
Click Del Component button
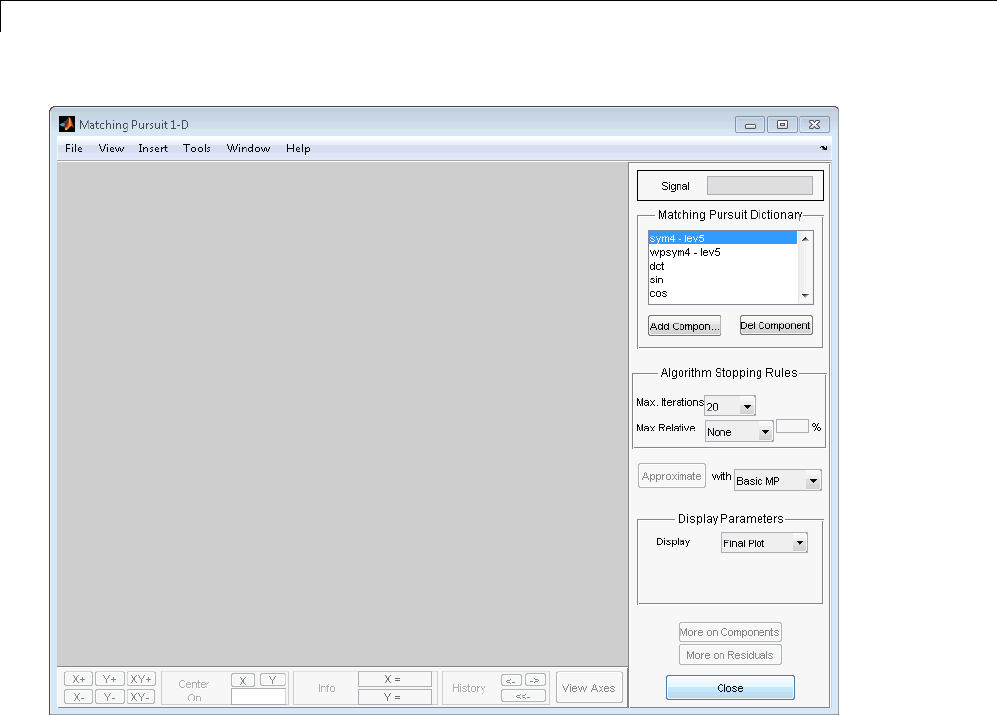click(x=776, y=325)
